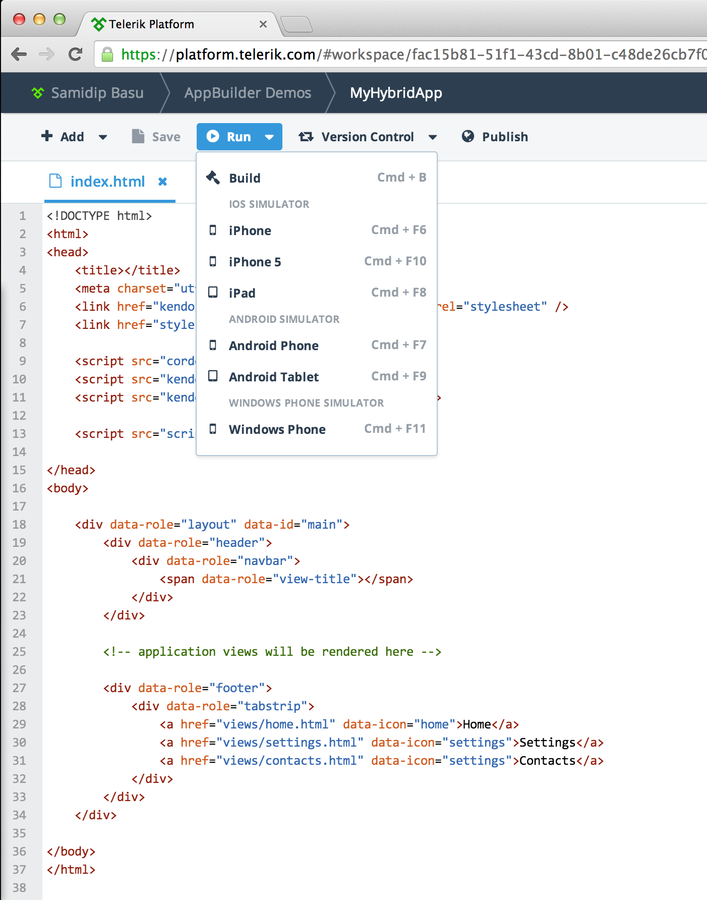Go to Samidip Basu breadcrumb

[x=97, y=93]
